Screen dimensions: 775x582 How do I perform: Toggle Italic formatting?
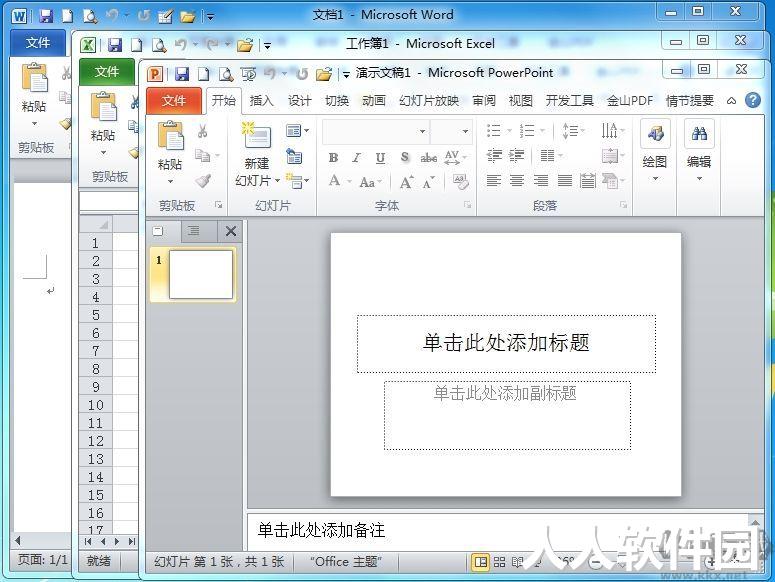click(356, 158)
